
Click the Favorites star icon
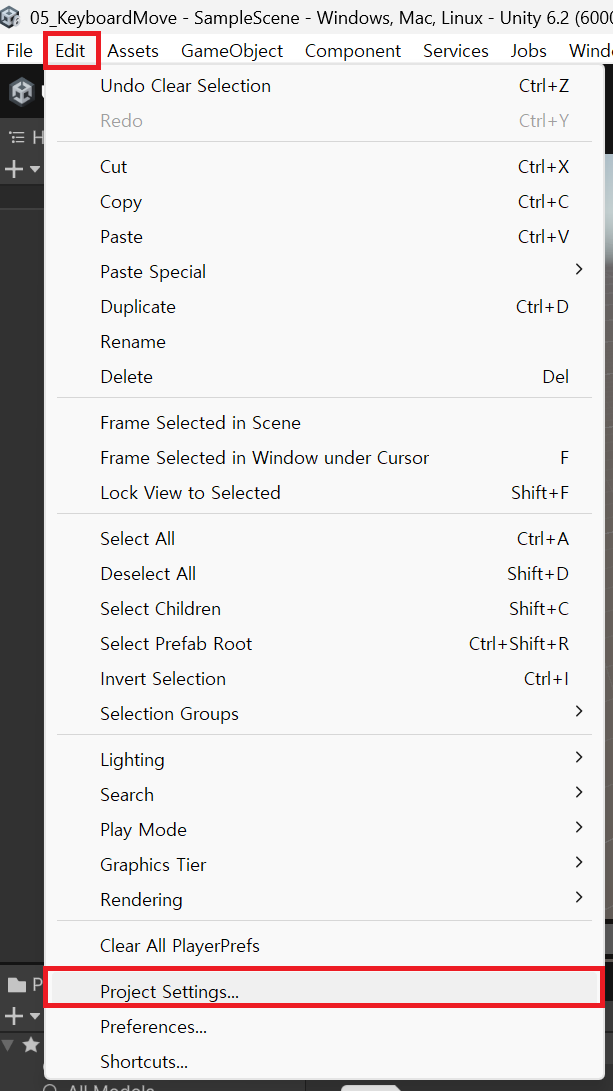[x=31, y=1045]
